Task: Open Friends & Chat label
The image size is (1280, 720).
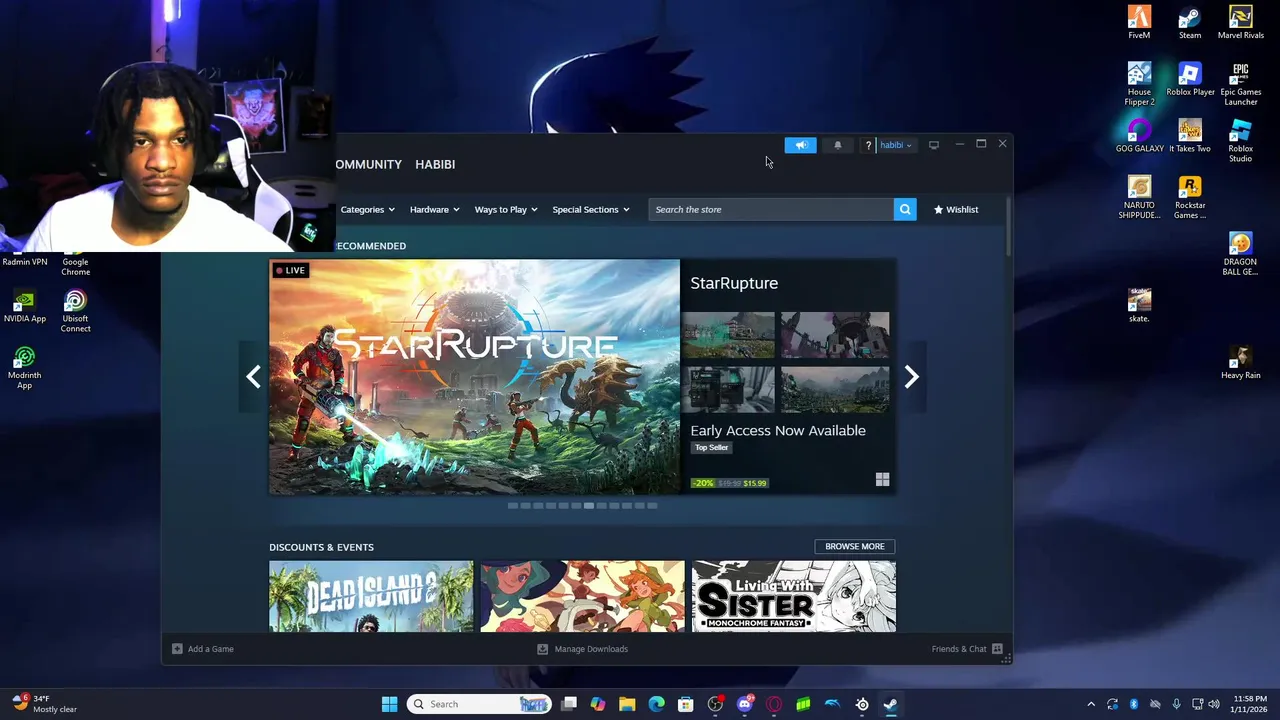Action: click(959, 649)
